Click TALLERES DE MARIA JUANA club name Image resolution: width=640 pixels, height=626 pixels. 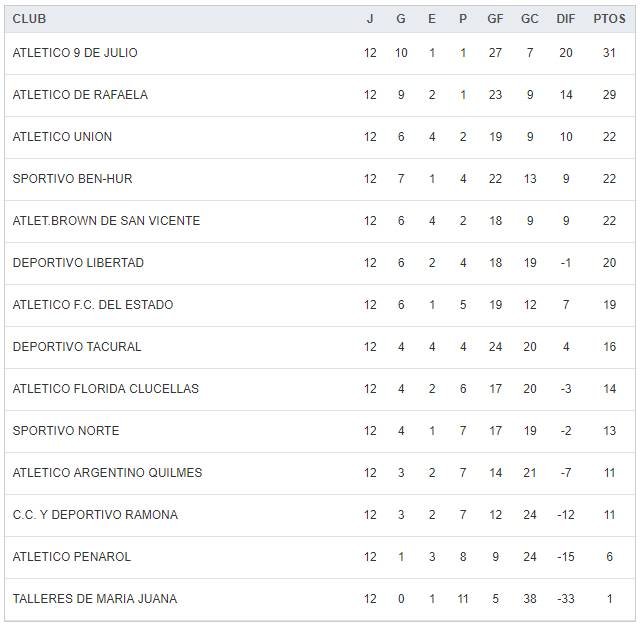(x=95, y=599)
